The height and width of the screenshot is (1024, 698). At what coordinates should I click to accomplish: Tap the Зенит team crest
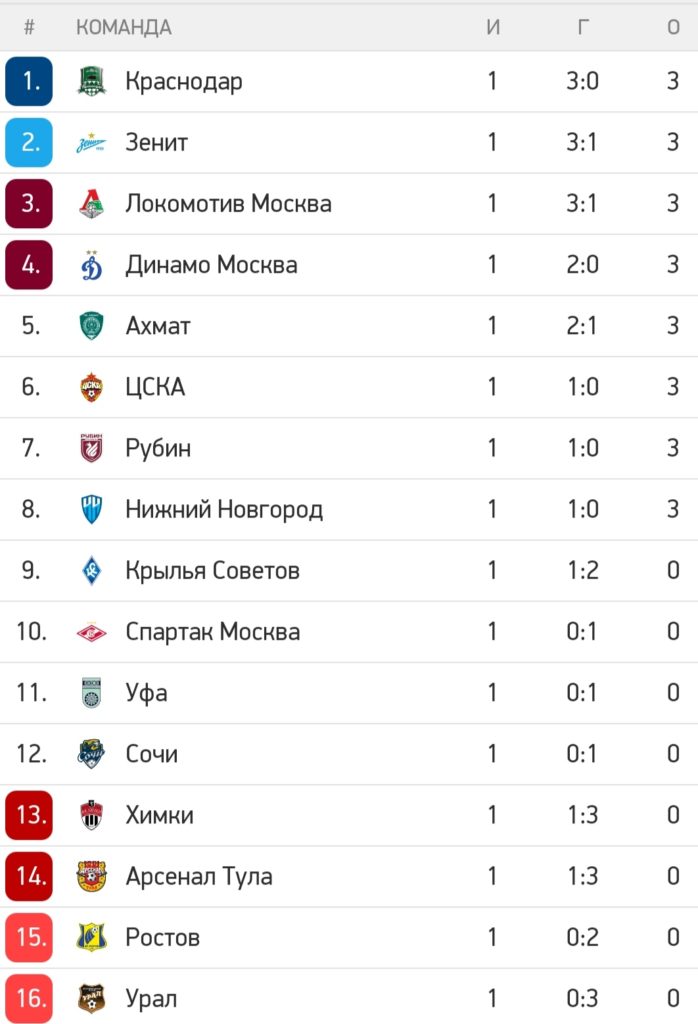[x=91, y=142]
